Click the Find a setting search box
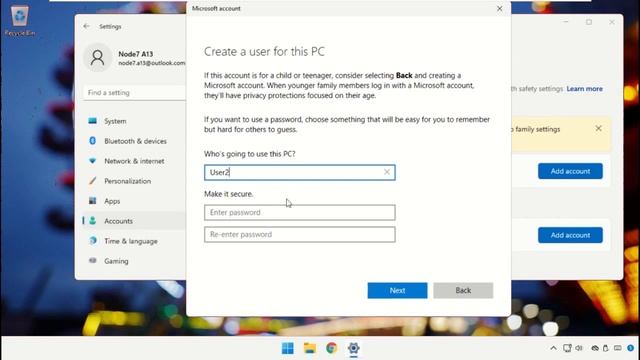The width and height of the screenshot is (640, 360). [134, 93]
